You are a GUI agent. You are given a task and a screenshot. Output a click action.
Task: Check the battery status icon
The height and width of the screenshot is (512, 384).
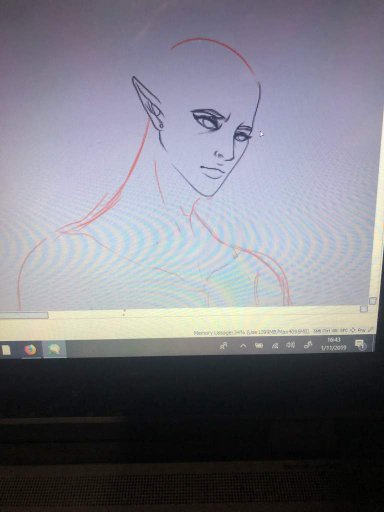click(x=259, y=346)
